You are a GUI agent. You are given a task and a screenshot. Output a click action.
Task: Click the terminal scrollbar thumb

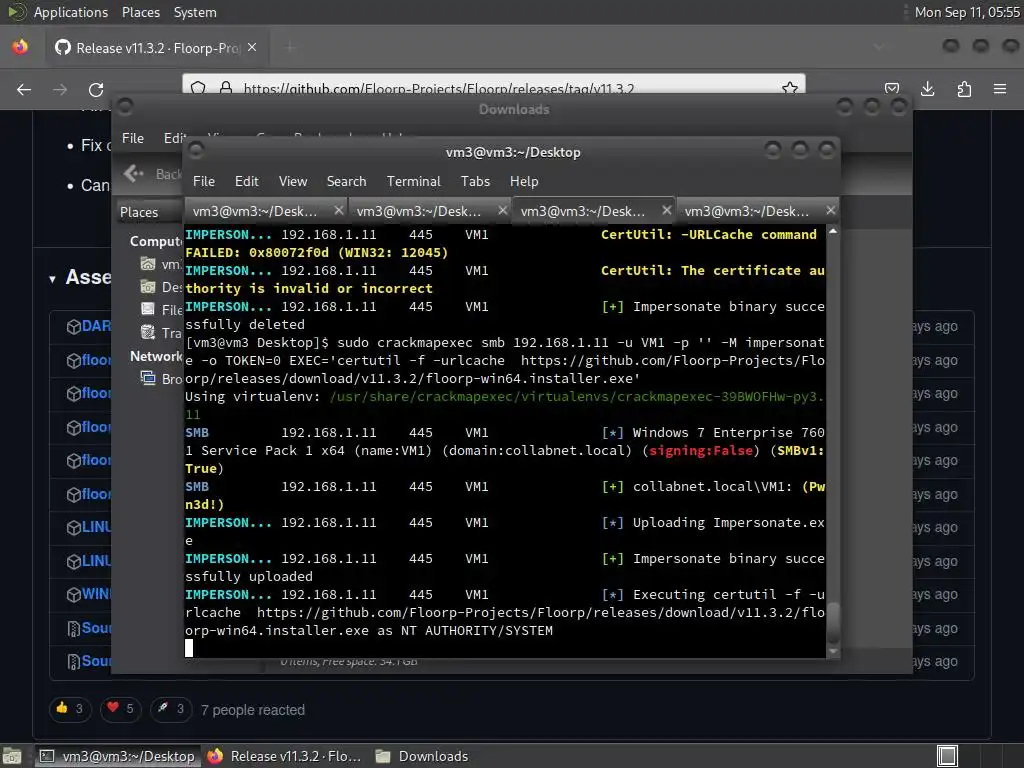[x=833, y=624]
